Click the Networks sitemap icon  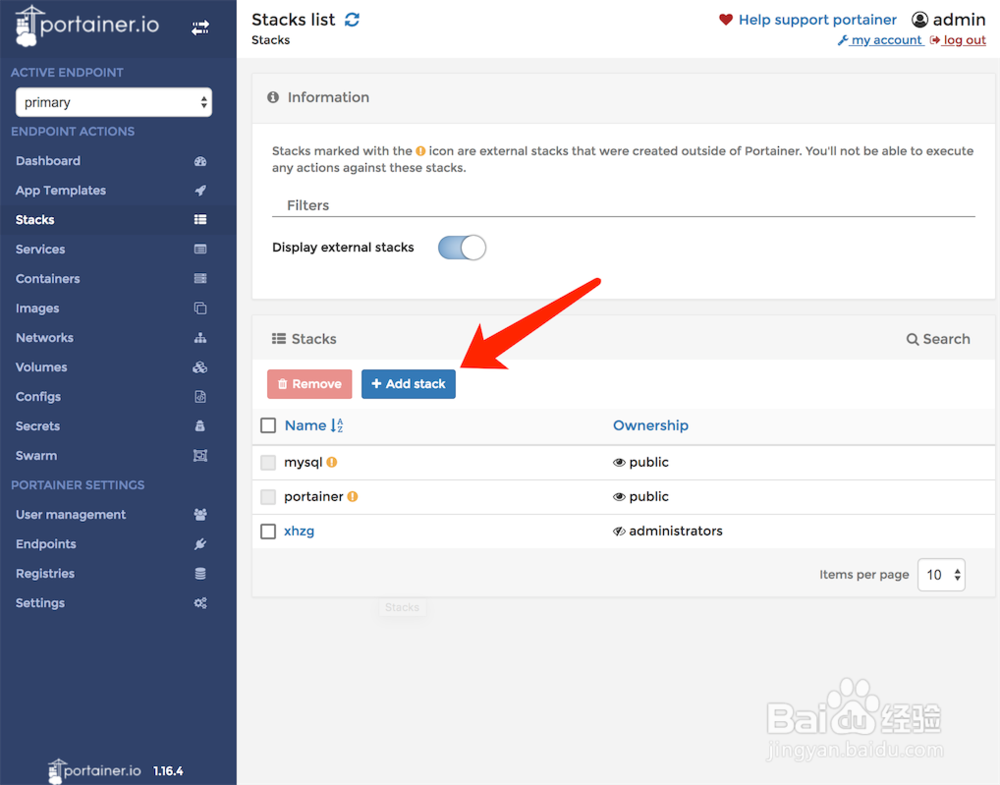click(200, 338)
